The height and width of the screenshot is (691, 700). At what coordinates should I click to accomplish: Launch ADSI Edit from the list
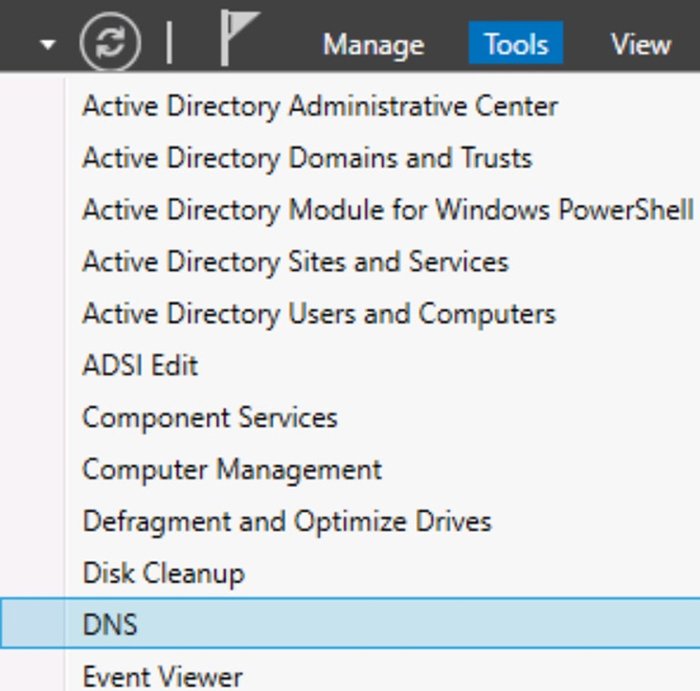(x=140, y=366)
